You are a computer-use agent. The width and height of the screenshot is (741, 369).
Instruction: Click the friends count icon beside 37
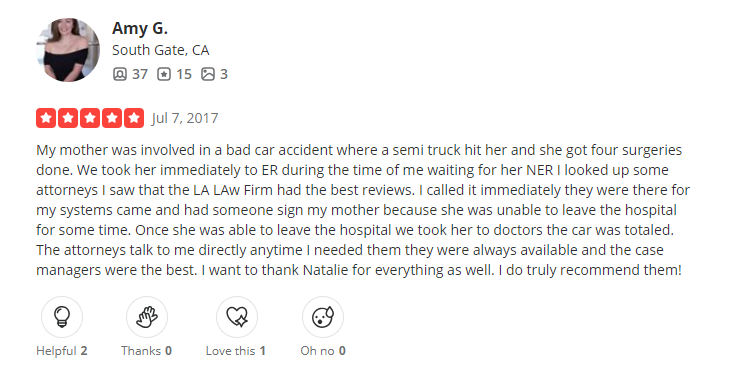click(120, 74)
